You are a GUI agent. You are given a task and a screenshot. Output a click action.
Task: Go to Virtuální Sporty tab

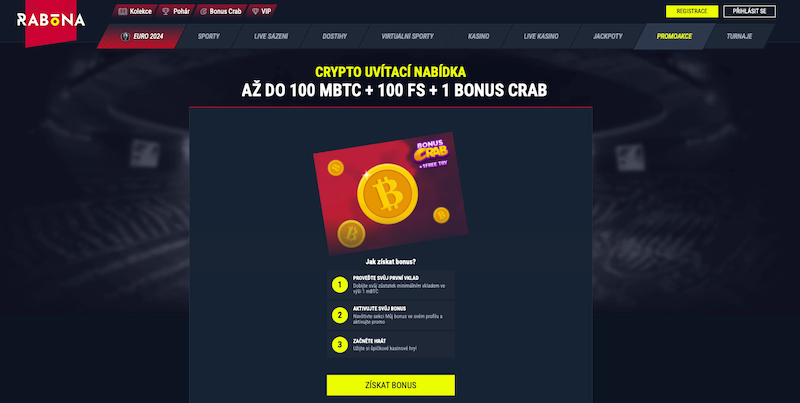[407, 36]
